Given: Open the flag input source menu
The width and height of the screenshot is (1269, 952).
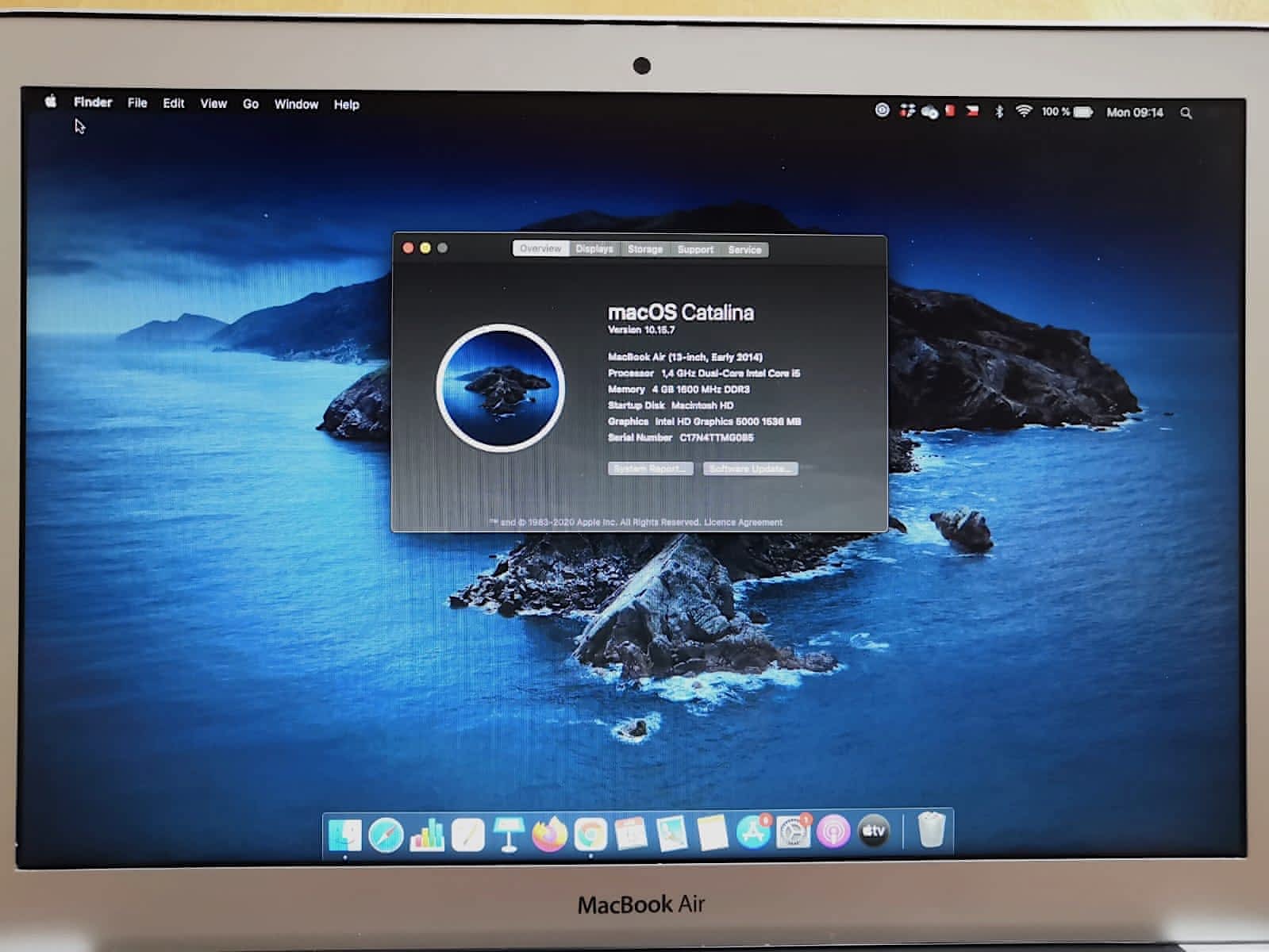Looking at the screenshot, I should pos(972,111).
